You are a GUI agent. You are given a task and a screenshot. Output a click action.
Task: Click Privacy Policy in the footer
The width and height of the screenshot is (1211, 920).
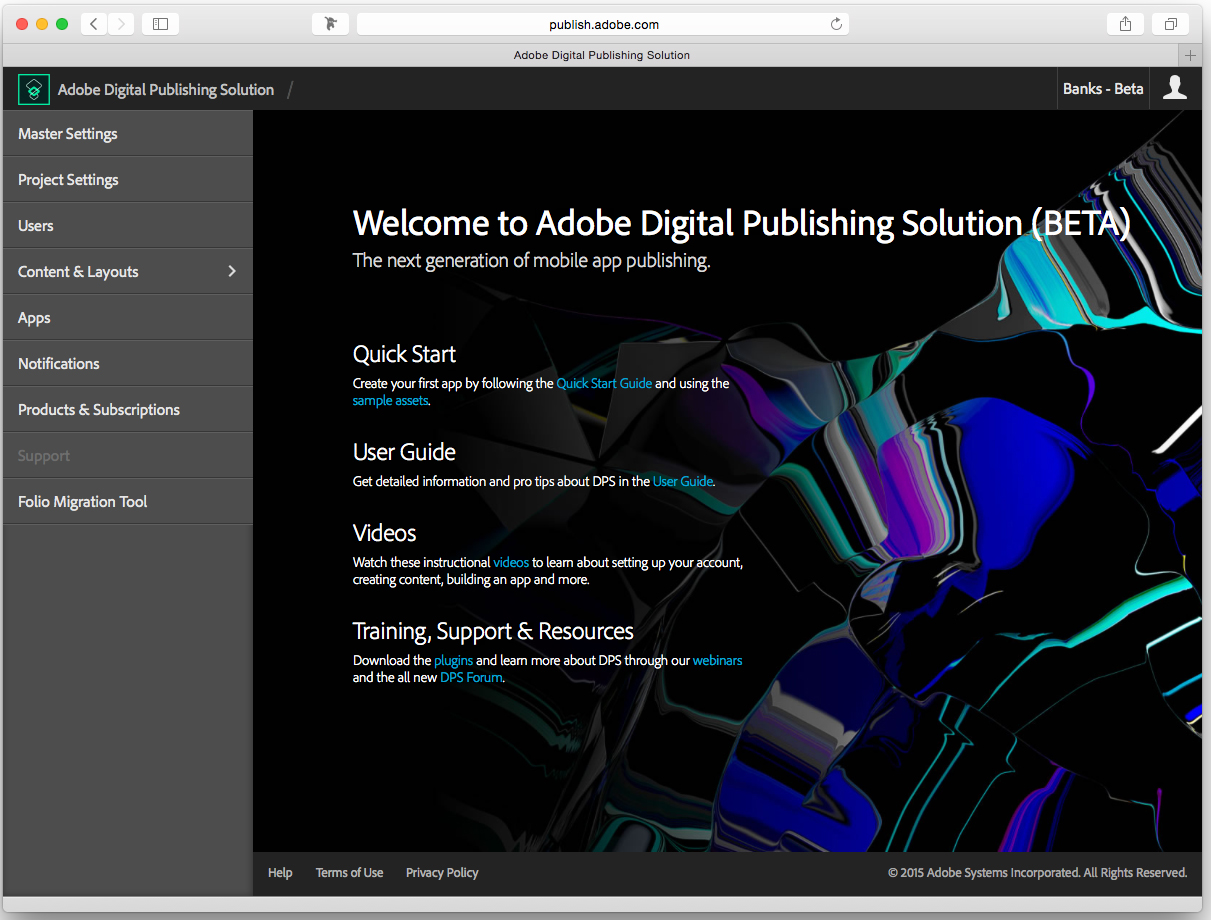click(x=441, y=872)
